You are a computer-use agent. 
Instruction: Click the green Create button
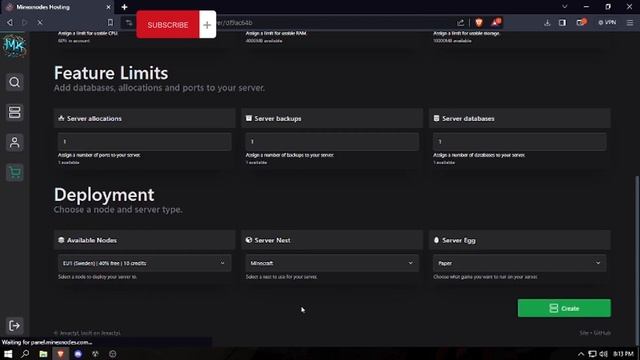pyautogui.click(x=564, y=308)
